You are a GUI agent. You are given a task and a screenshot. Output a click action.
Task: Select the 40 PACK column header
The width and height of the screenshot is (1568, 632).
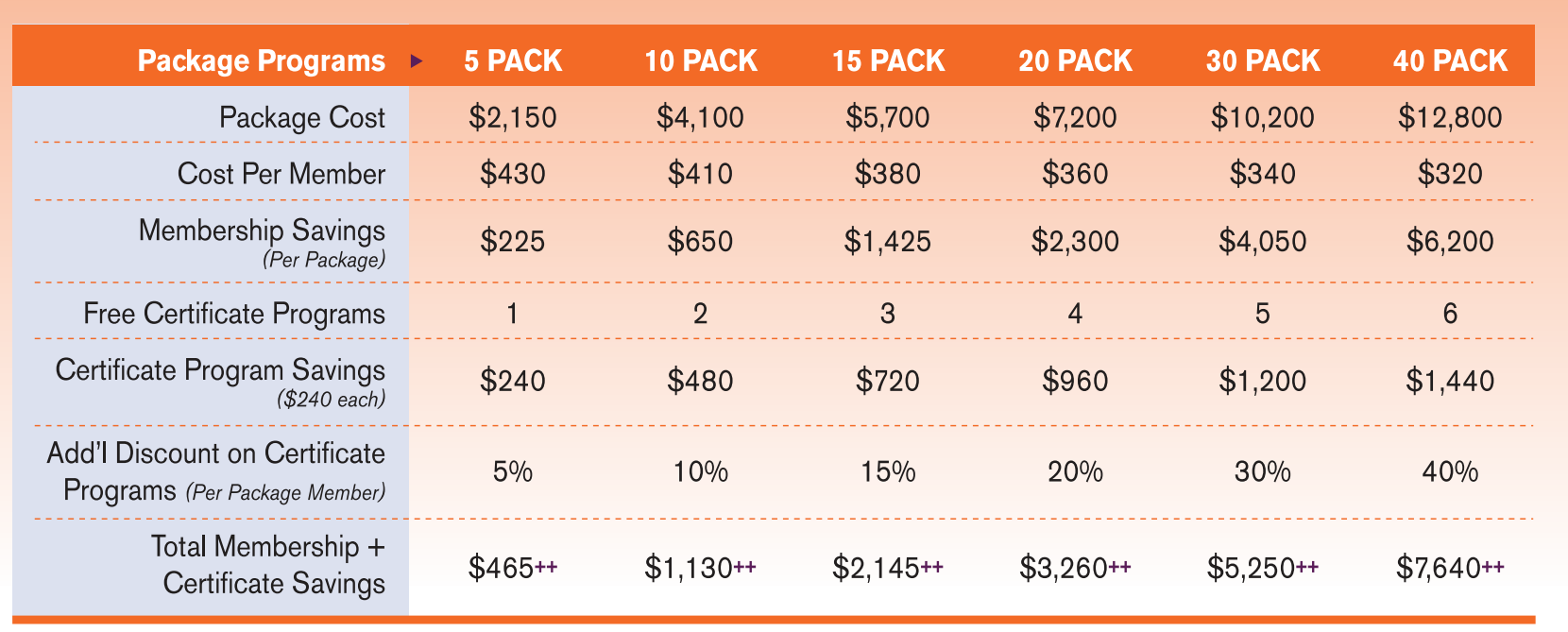tap(1450, 61)
